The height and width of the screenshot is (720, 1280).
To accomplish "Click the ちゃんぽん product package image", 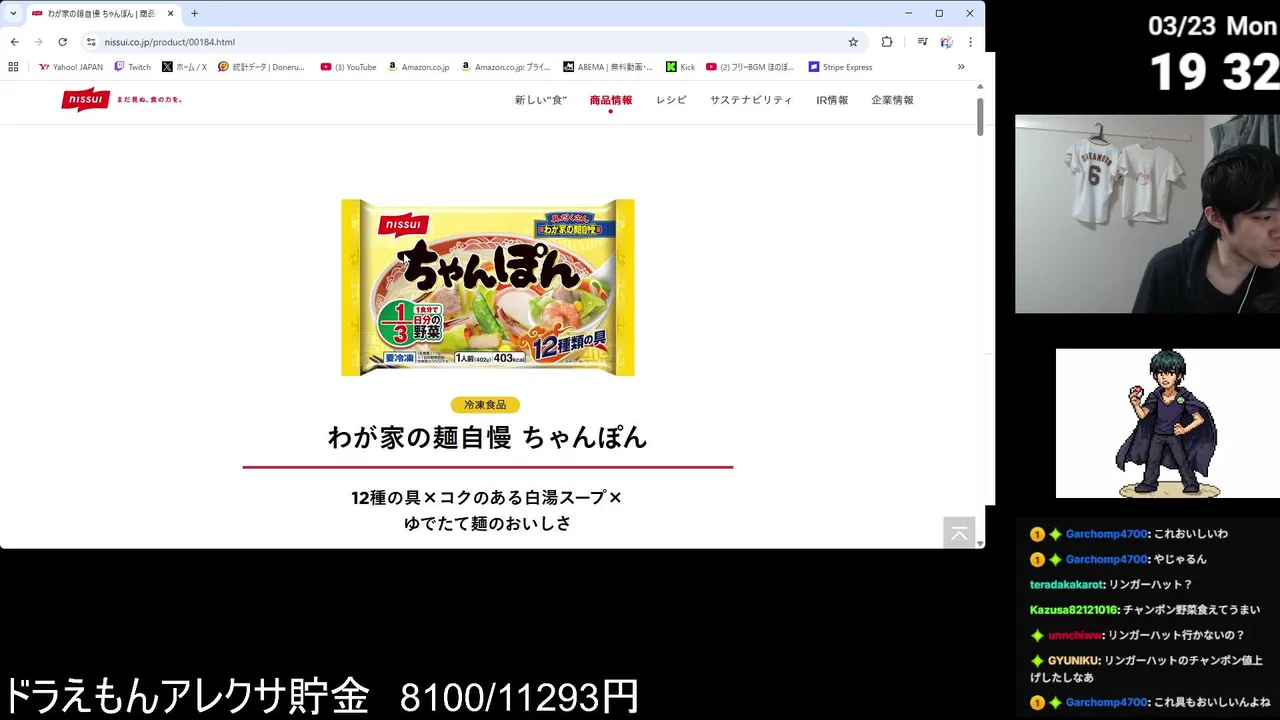I will point(488,287).
